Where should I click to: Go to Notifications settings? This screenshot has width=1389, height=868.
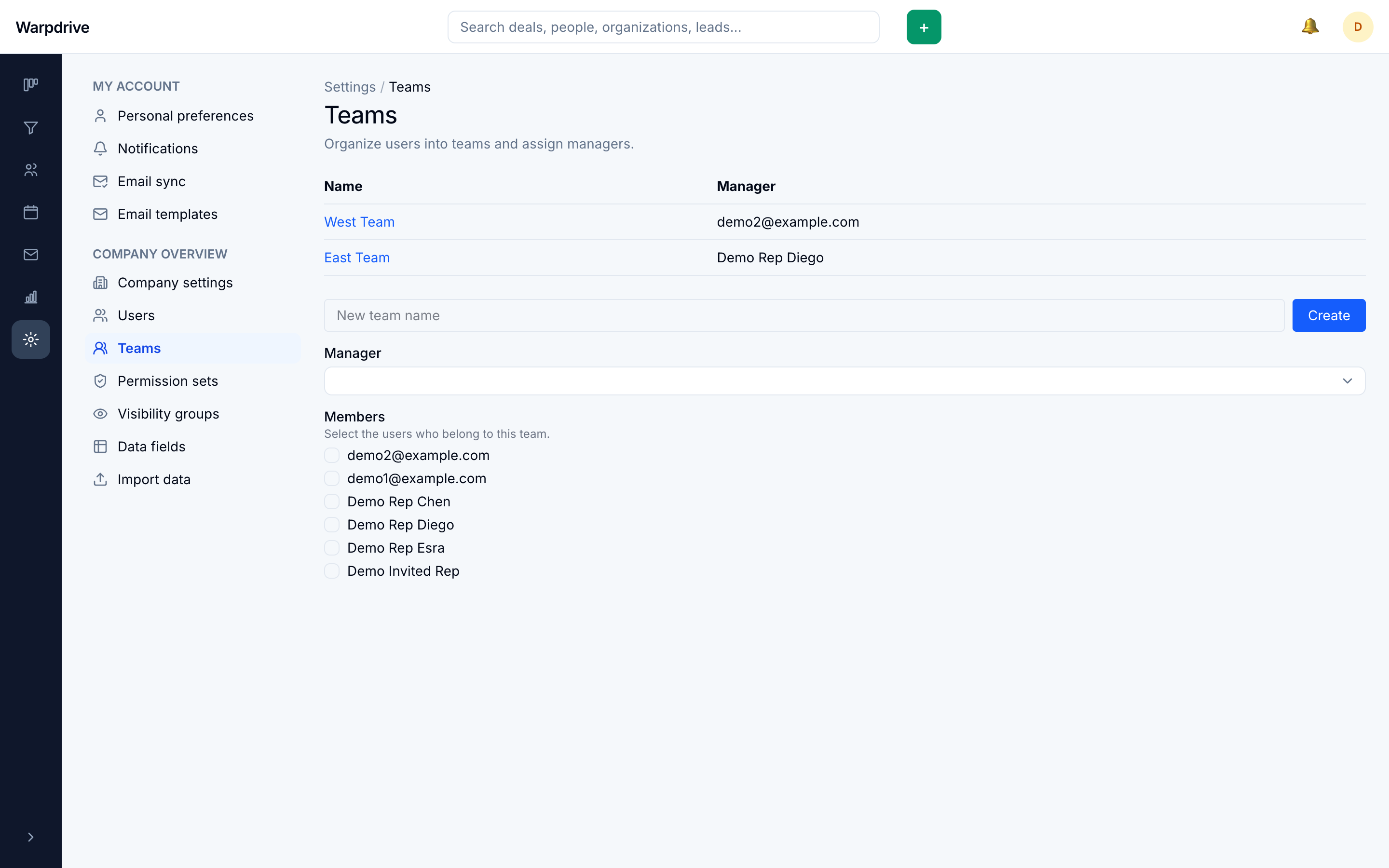coord(193,149)
